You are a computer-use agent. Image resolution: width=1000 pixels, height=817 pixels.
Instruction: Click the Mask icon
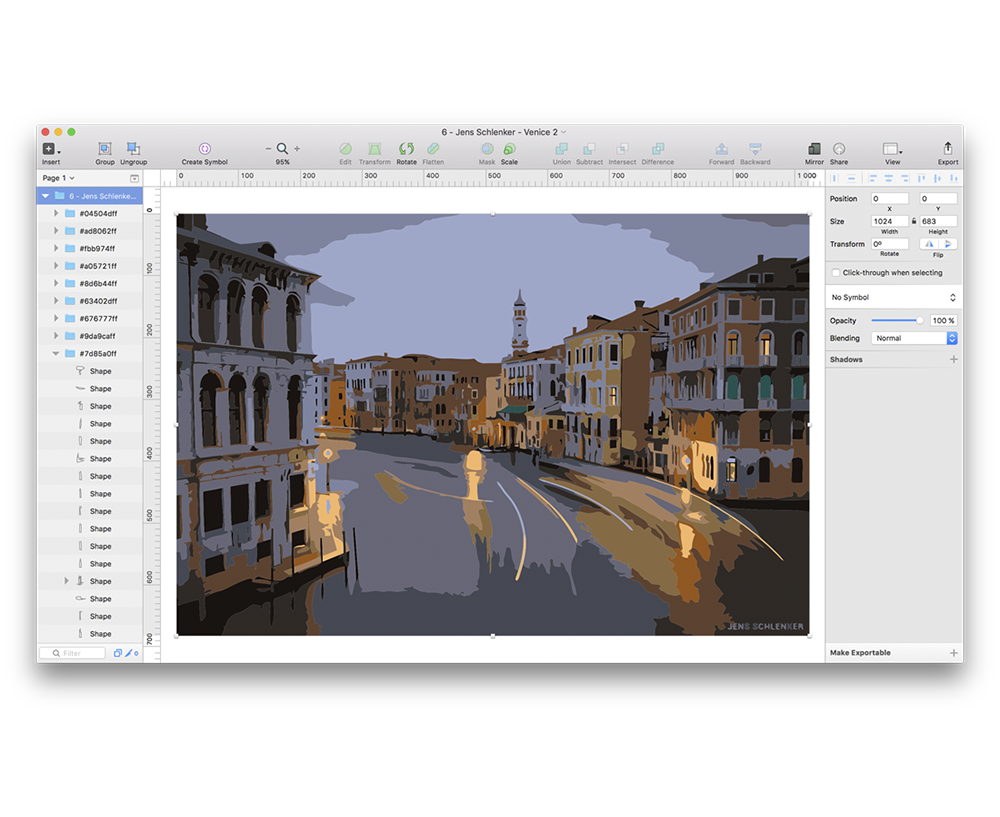click(487, 149)
